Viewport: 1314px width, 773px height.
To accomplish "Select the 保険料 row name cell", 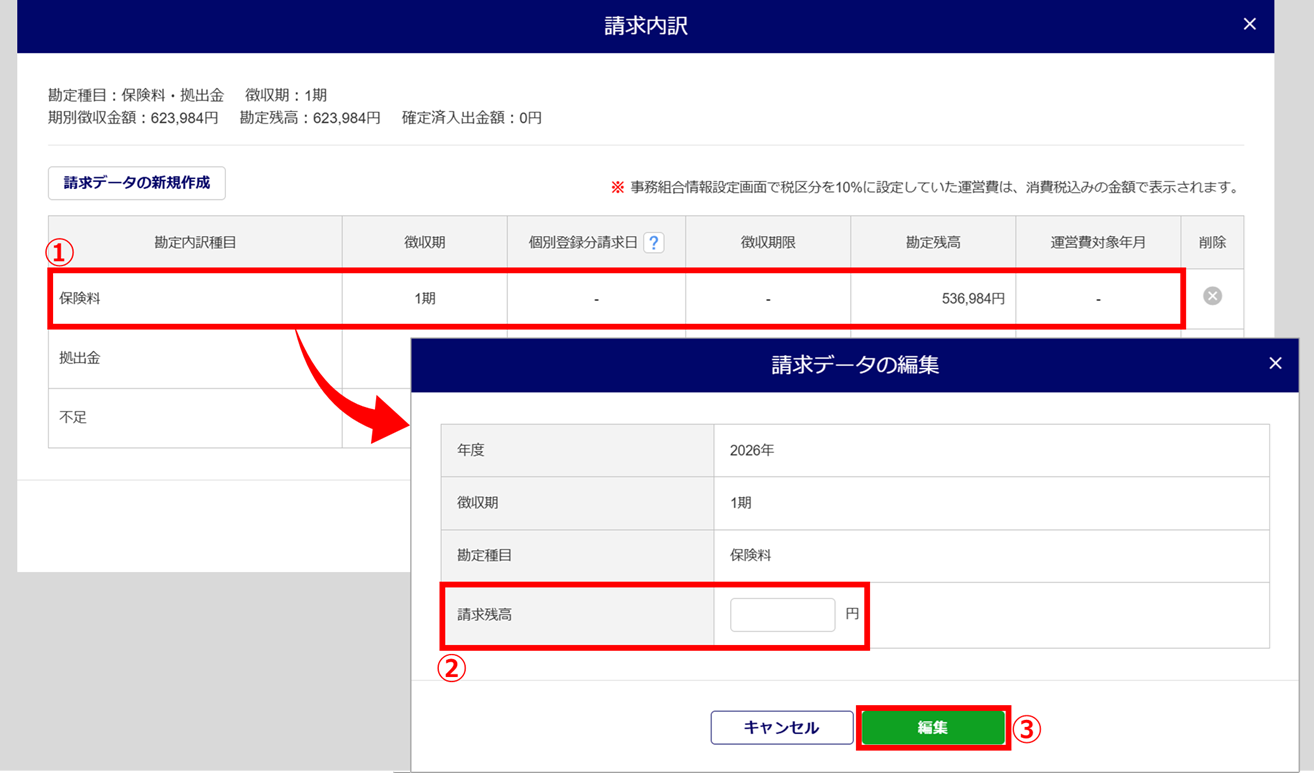I will coord(195,298).
